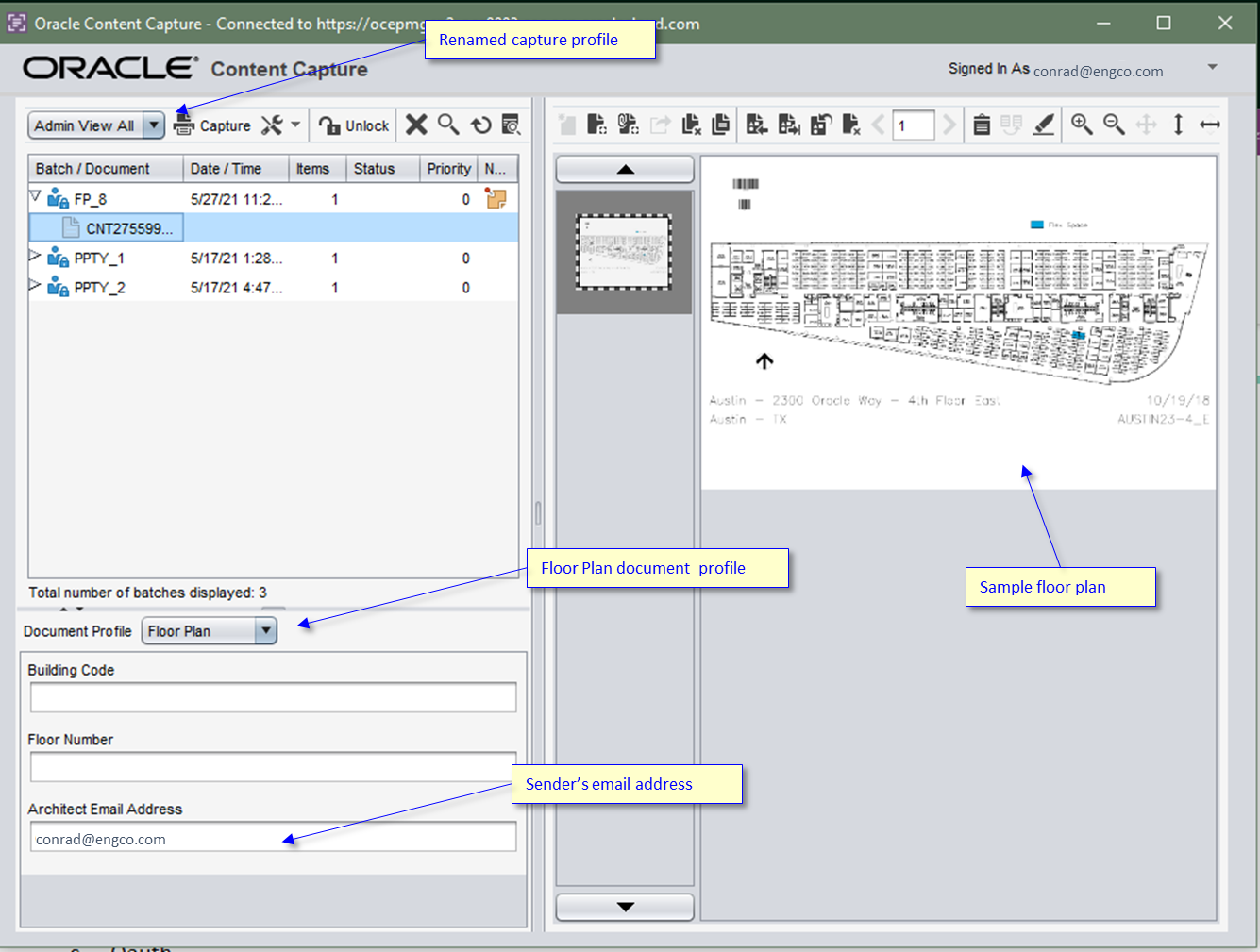
Task: Open the Document Profile dropdown showing Floor Plan
Action: tap(265, 630)
